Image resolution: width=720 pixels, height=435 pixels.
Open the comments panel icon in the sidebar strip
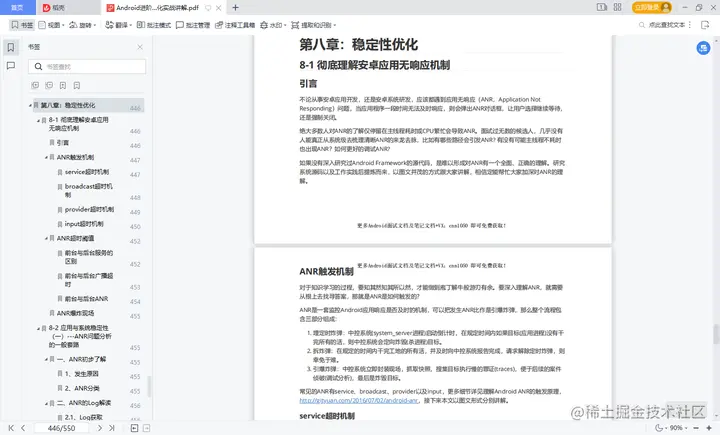pos(11,66)
